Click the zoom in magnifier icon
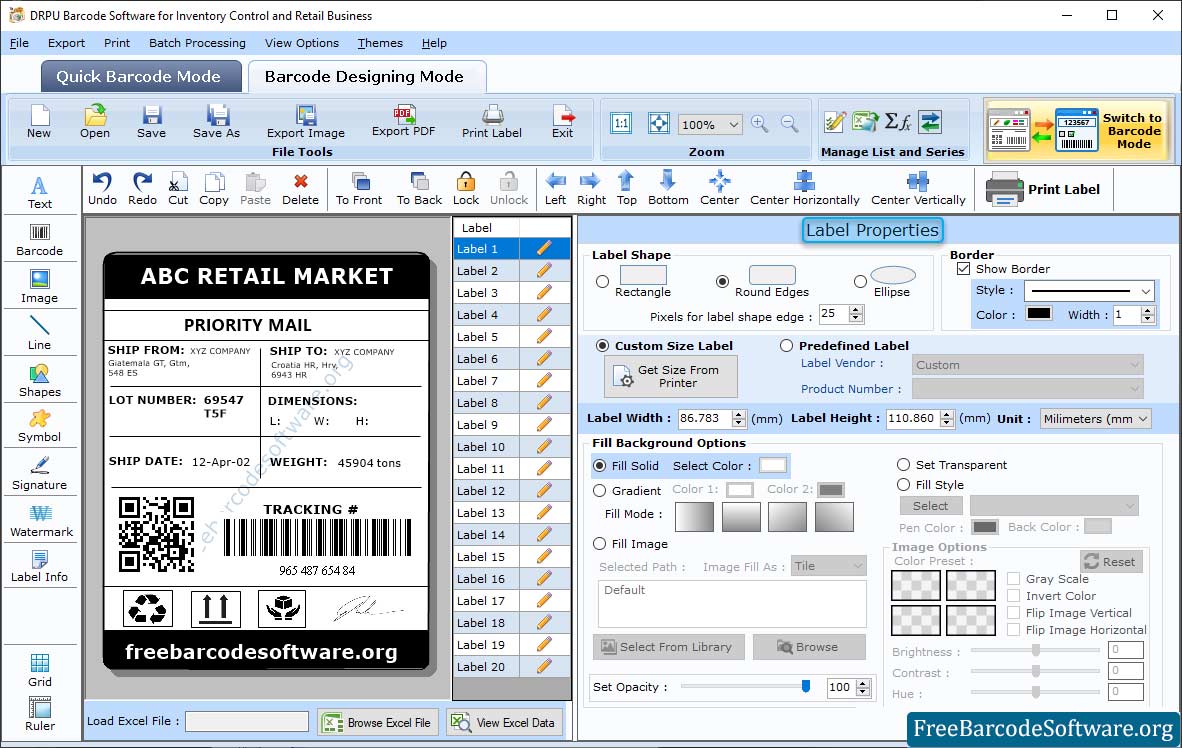 [x=760, y=124]
